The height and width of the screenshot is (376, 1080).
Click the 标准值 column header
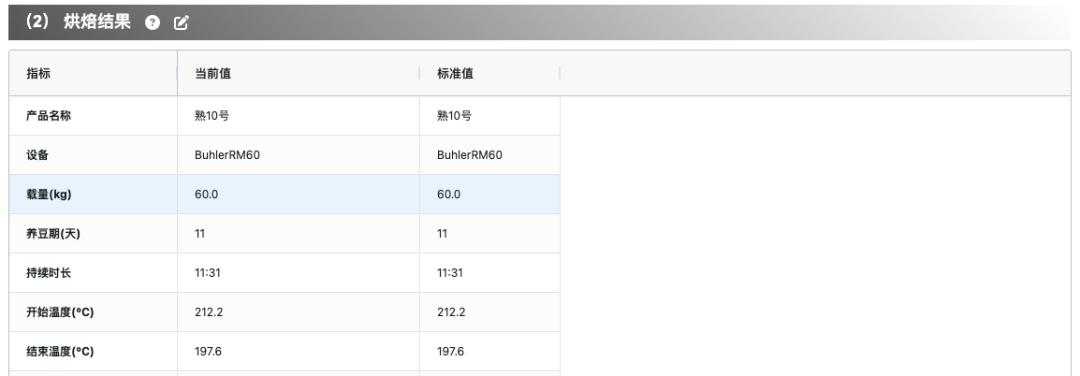pos(455,74)
